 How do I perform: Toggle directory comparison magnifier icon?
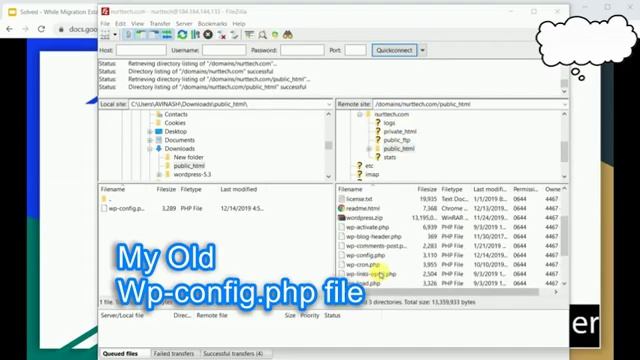tap(262, 35)
